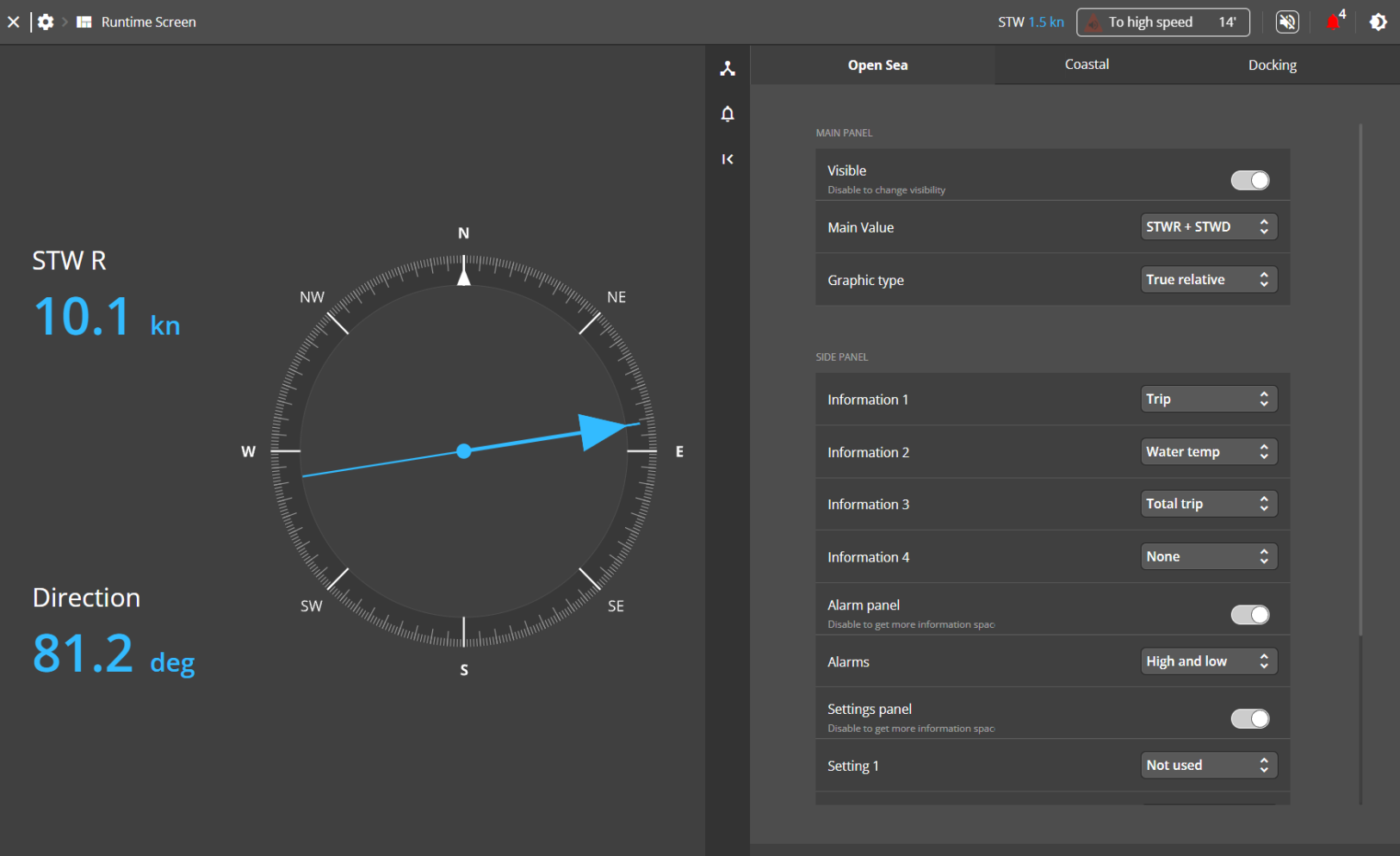Click the STW R label
The height and width of the screenshot is (856, 1400).
coord(69,261)
